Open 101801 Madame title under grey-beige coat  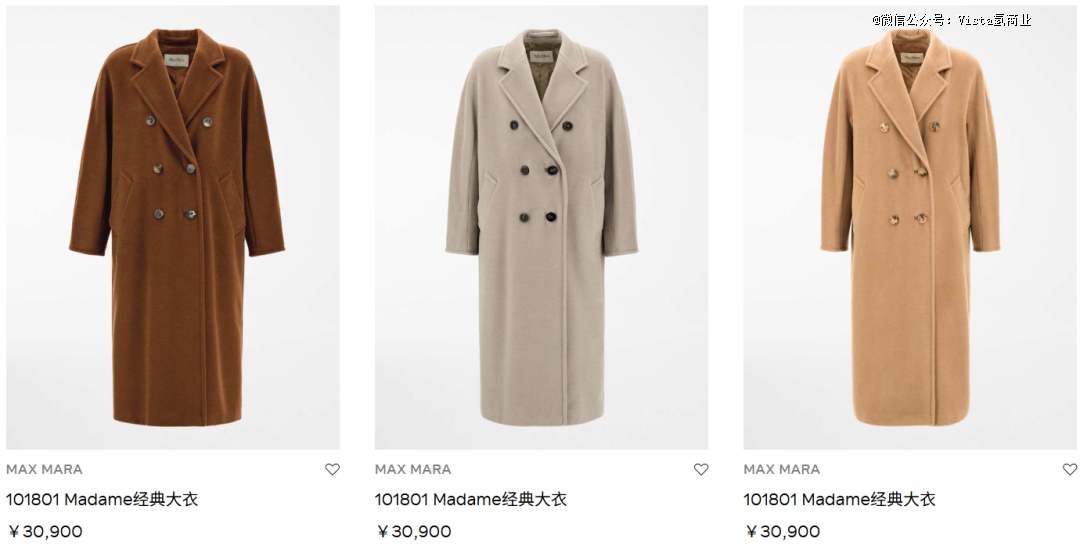470,499
